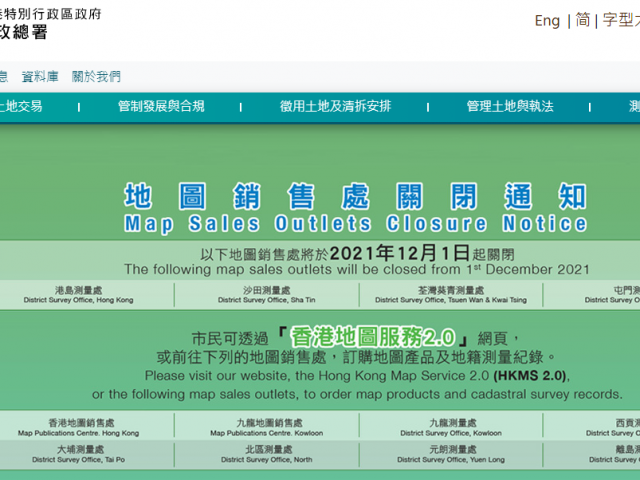Open the 管理土地與執法 tab

(x=510, y=107)
